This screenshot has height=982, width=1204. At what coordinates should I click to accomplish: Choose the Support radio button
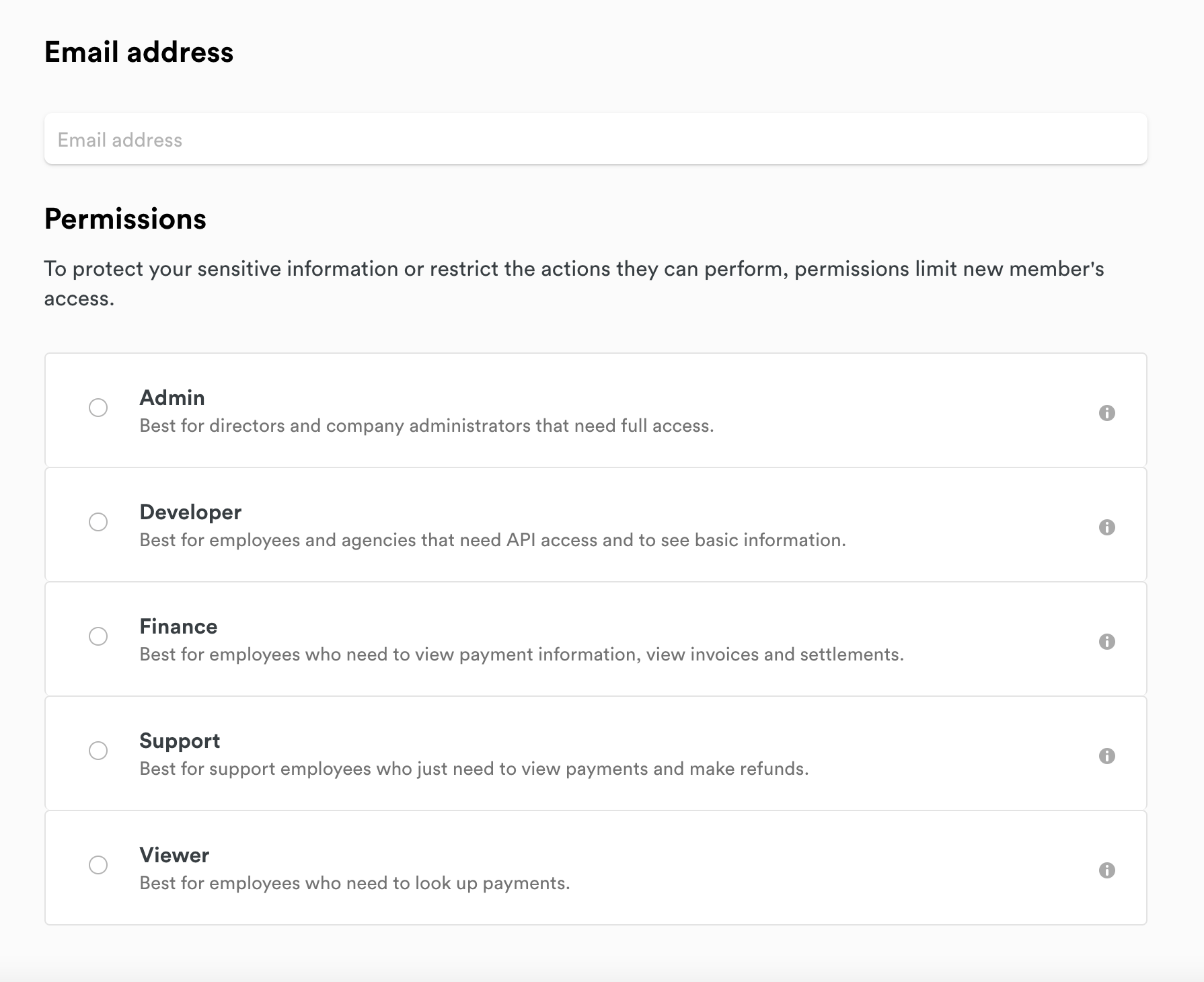click(x=98, y=751)
